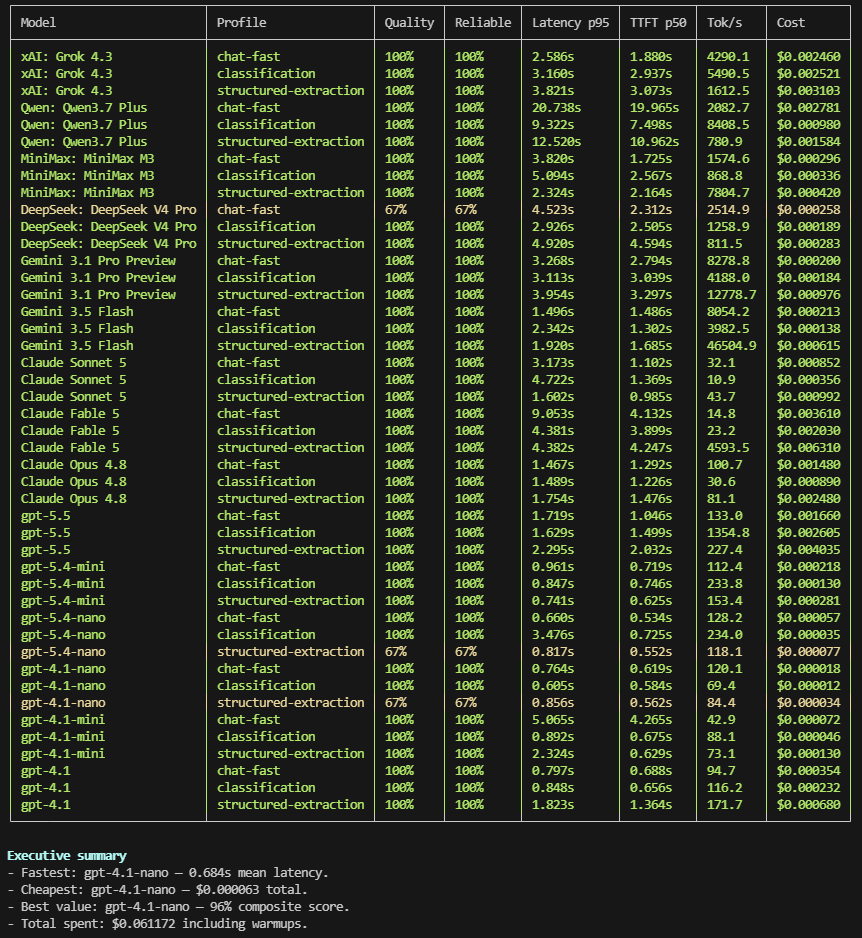Click the cost "$0.000018"
This screenshot has width=862, height=938.
click(808, 669)
